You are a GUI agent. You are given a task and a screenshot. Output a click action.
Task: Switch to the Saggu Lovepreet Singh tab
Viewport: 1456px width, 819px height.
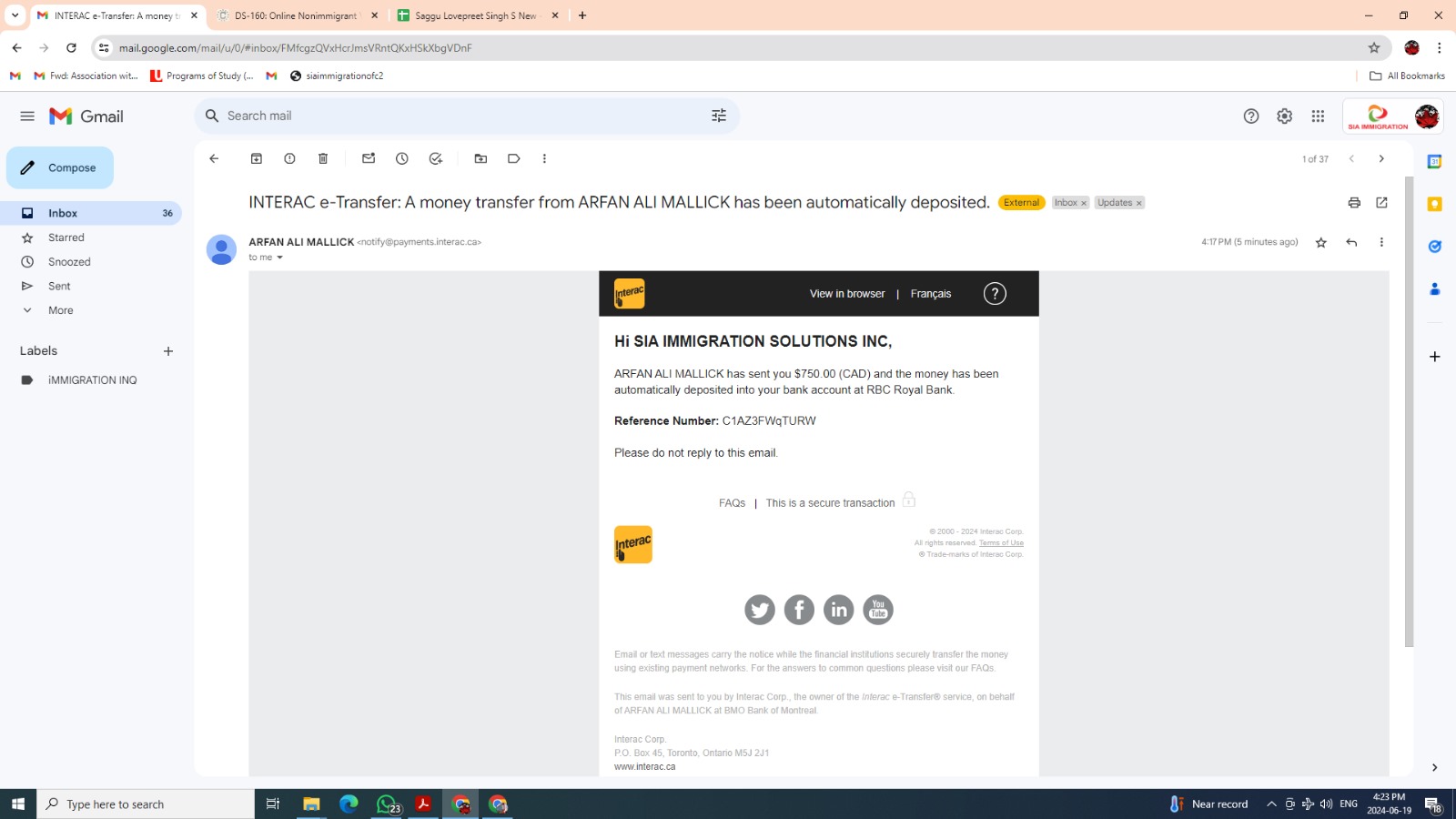[478, 15]
